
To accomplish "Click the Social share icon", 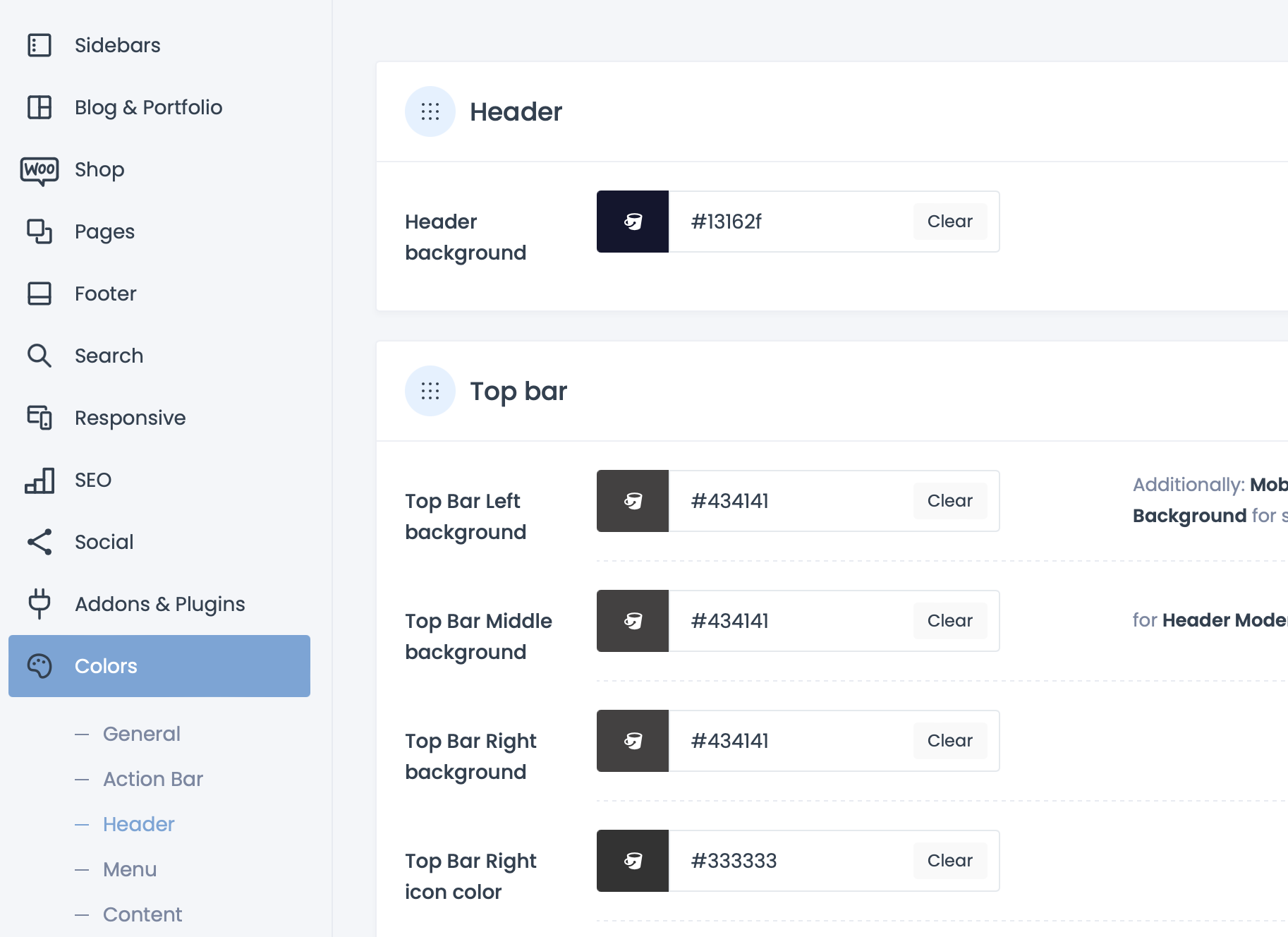I will tap(40, 542).
